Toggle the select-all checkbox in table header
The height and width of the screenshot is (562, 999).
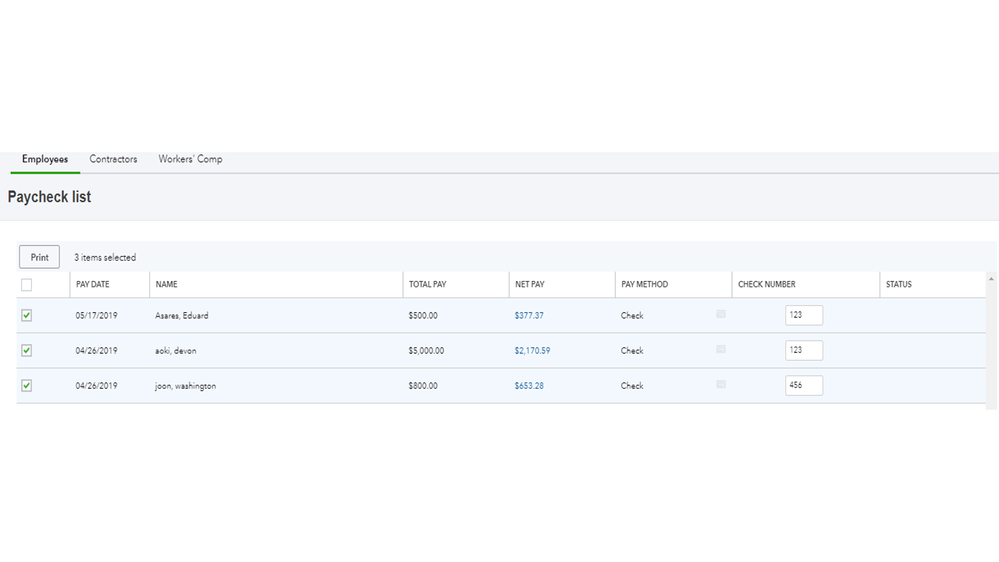click(x=27, y=285)
